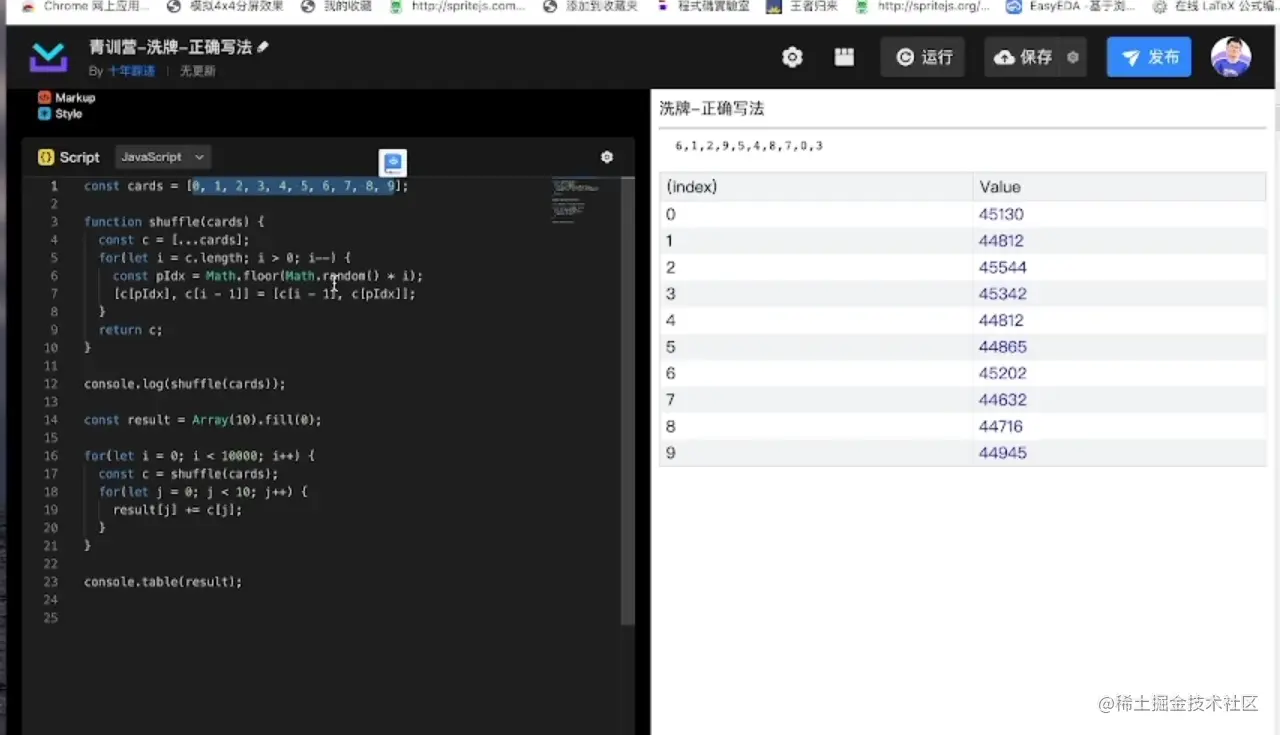Click the line 'result[j] += c[j];'
Image resolution: width=1280 pixels, height=735 pixels.
pyautogui.click(x=178, y=510)
